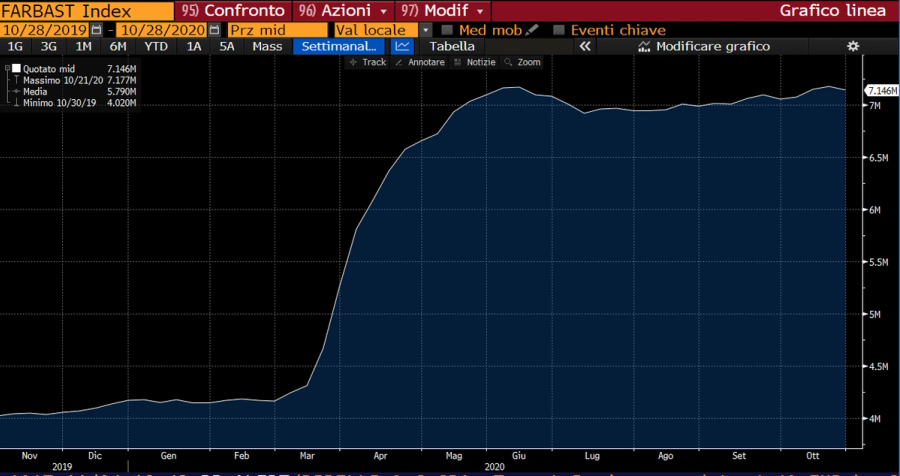Click the Confronto button
This screenshot has width=900, height=476.
click(x=232, y=10)
